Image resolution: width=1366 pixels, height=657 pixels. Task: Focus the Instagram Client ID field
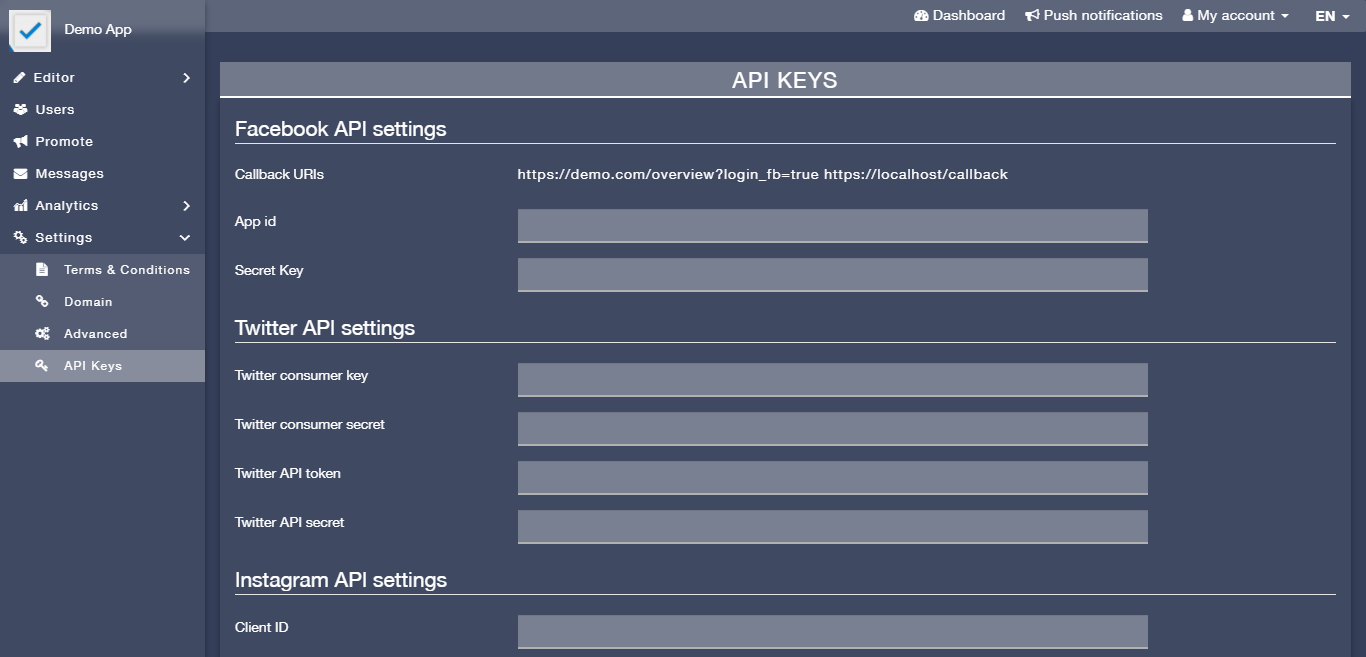point(833,632)
